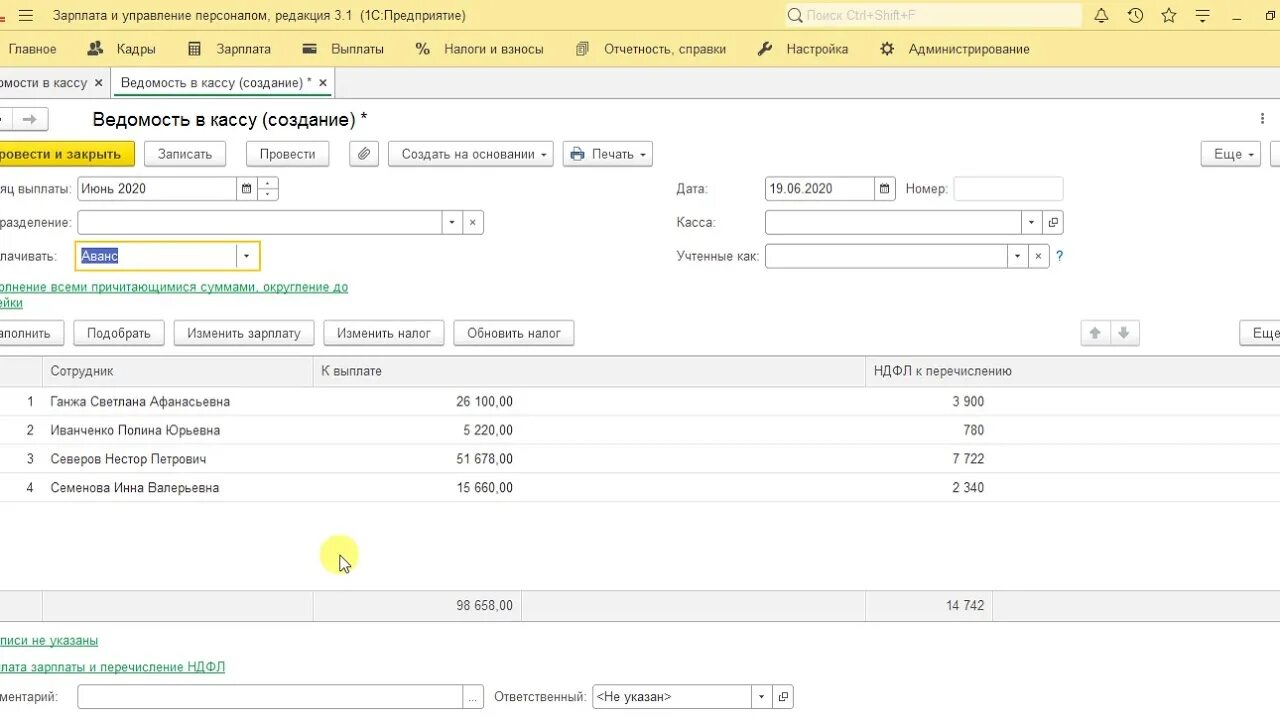Click the Провести button
Image resolution: width=1280 pixels, height=720 pixels.
(287, 154)
